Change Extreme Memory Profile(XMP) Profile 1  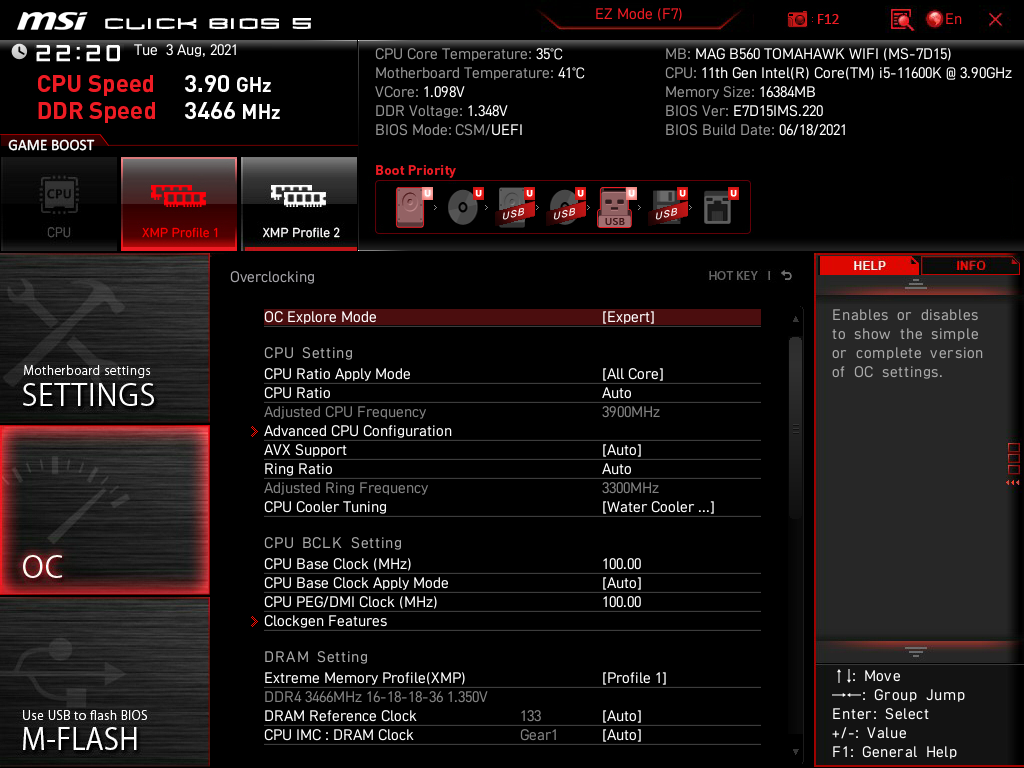[x=512, y=678]
